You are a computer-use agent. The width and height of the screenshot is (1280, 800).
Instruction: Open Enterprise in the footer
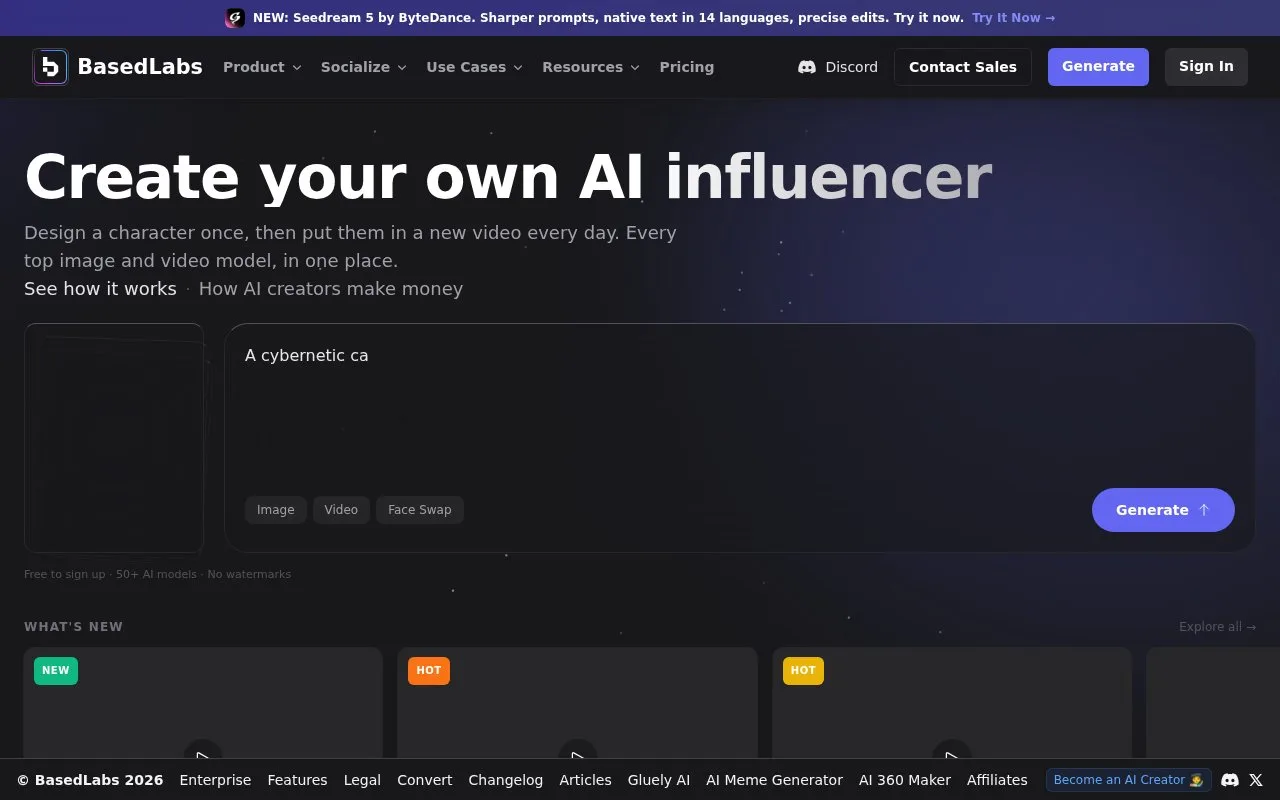click(215, 780)
